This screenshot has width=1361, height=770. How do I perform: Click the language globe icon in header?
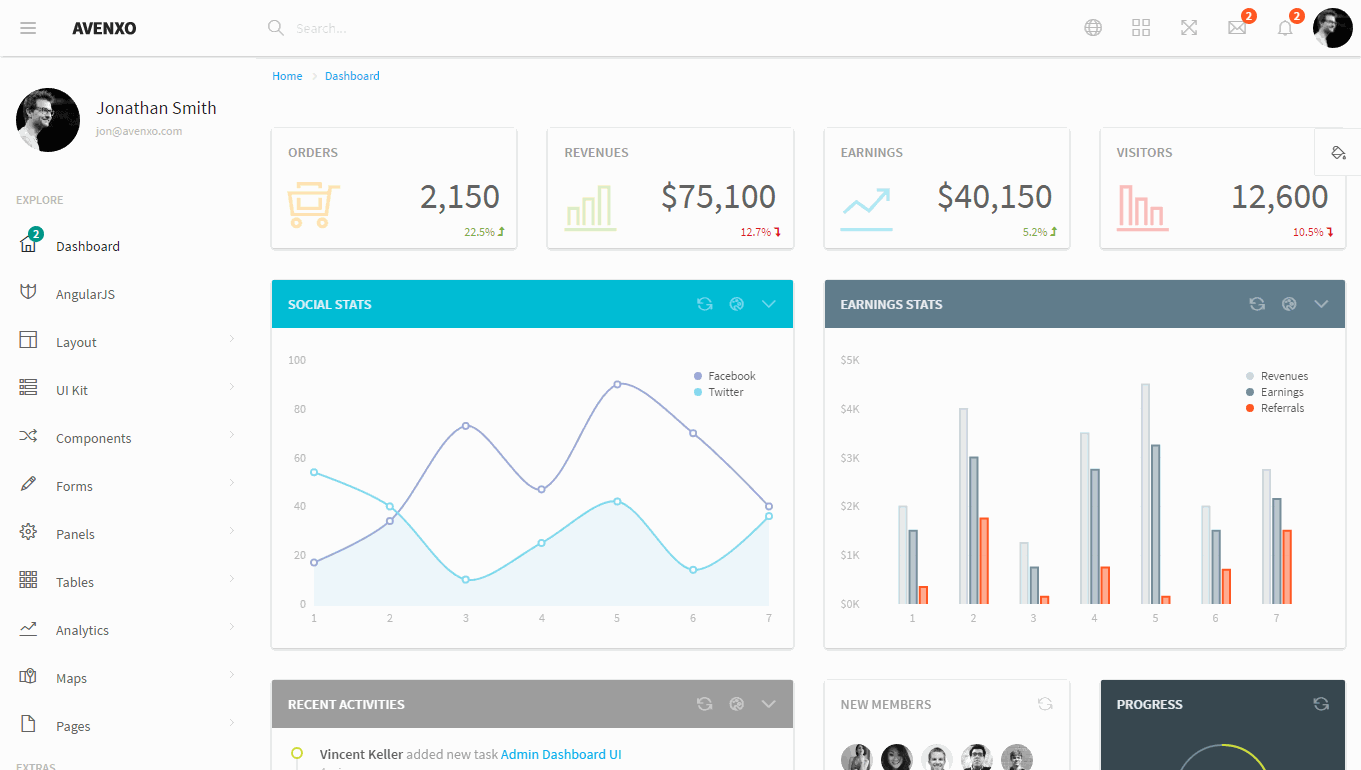(x=1092, y=27)
